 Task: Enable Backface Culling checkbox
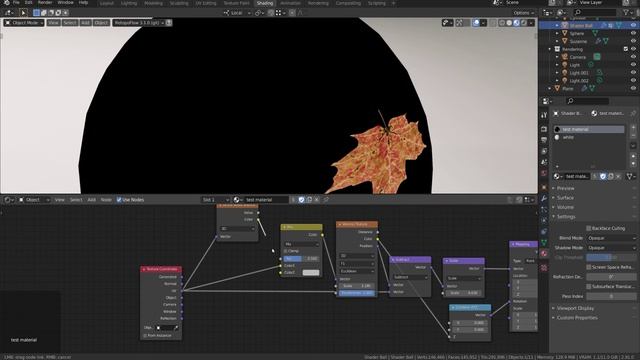(588, 228)
